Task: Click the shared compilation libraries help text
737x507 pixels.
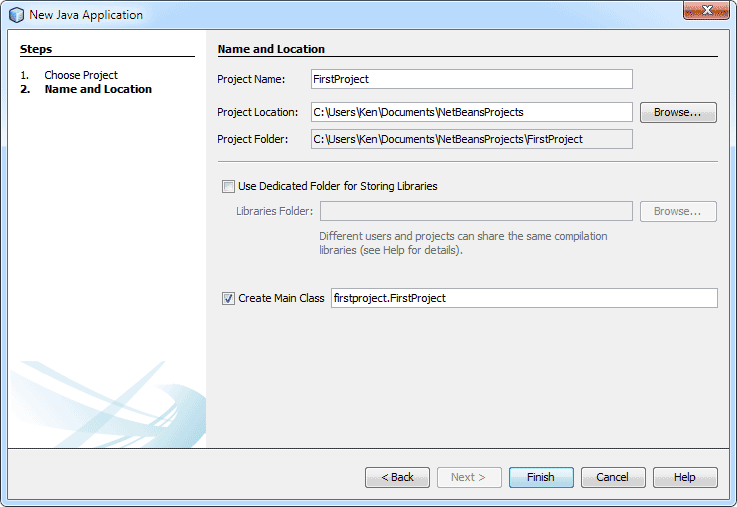Action: pos(463,243)
